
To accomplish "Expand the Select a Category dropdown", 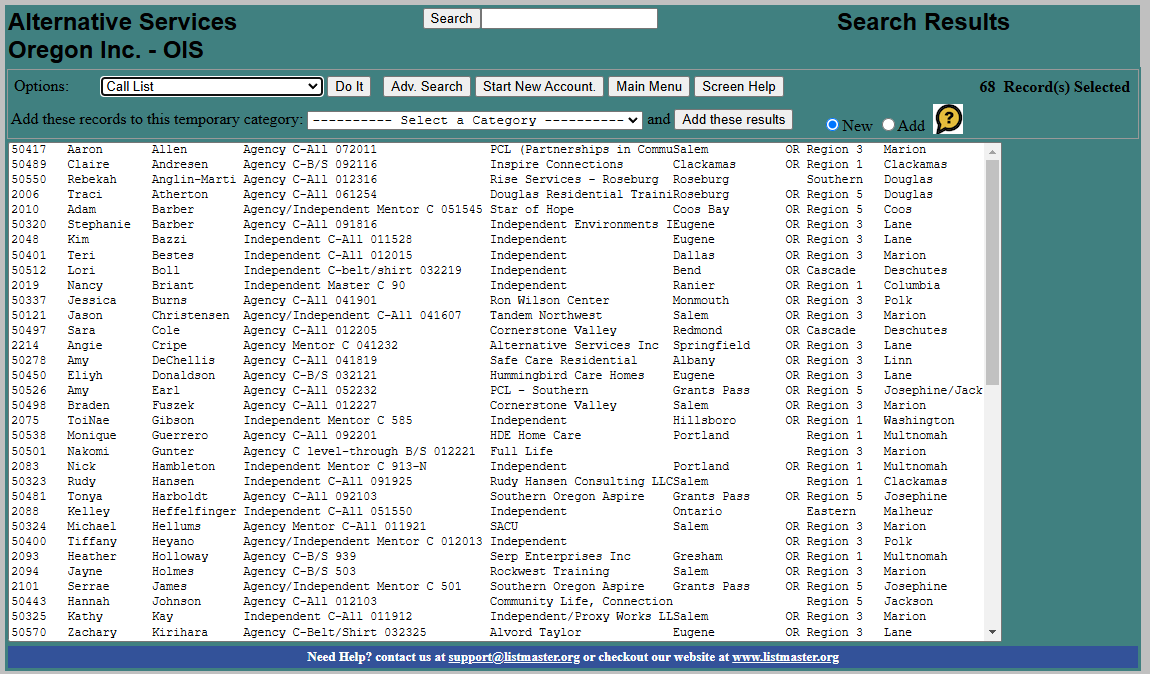I will click(475, 120).
